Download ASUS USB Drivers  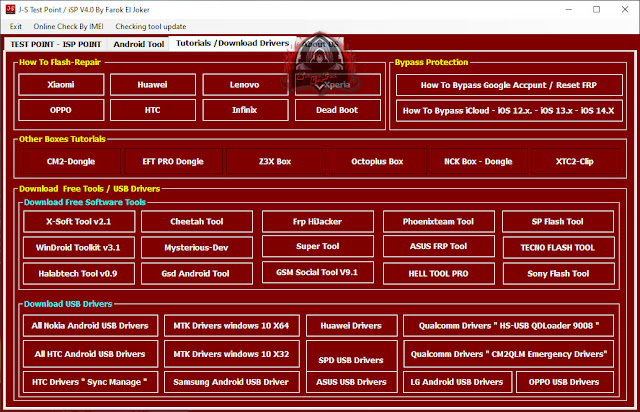(x=351, y=382)
